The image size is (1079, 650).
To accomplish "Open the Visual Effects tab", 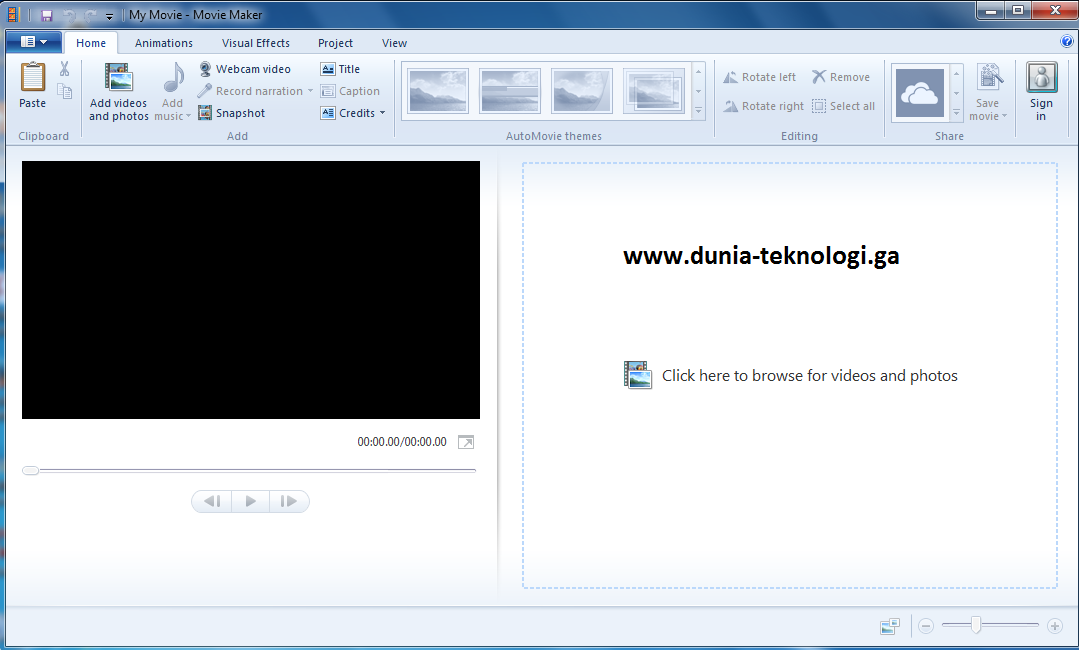I will coord(255,43).
